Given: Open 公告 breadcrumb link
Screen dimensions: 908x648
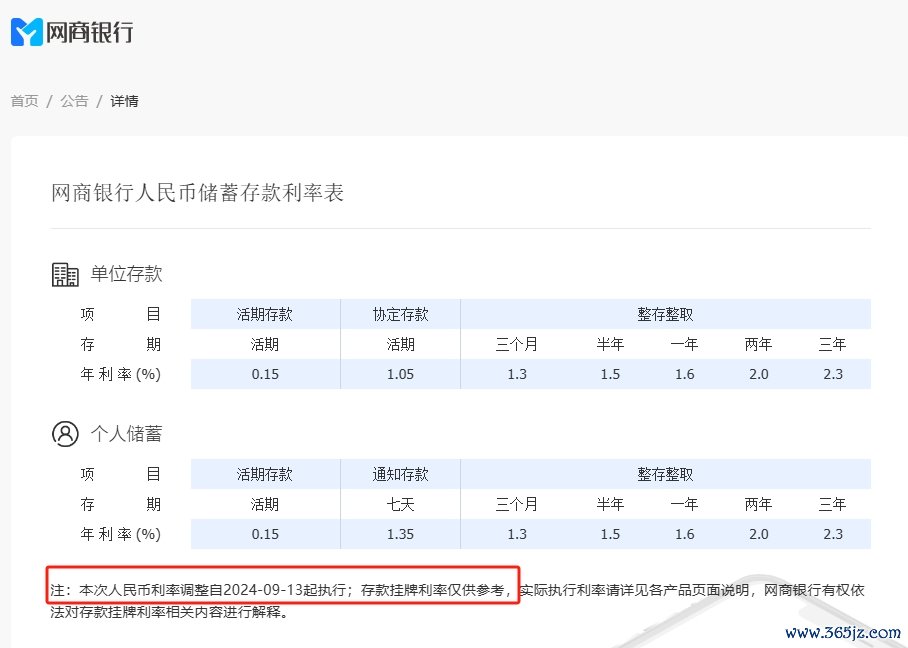Looking at the screenshot, I should (74, 101).
